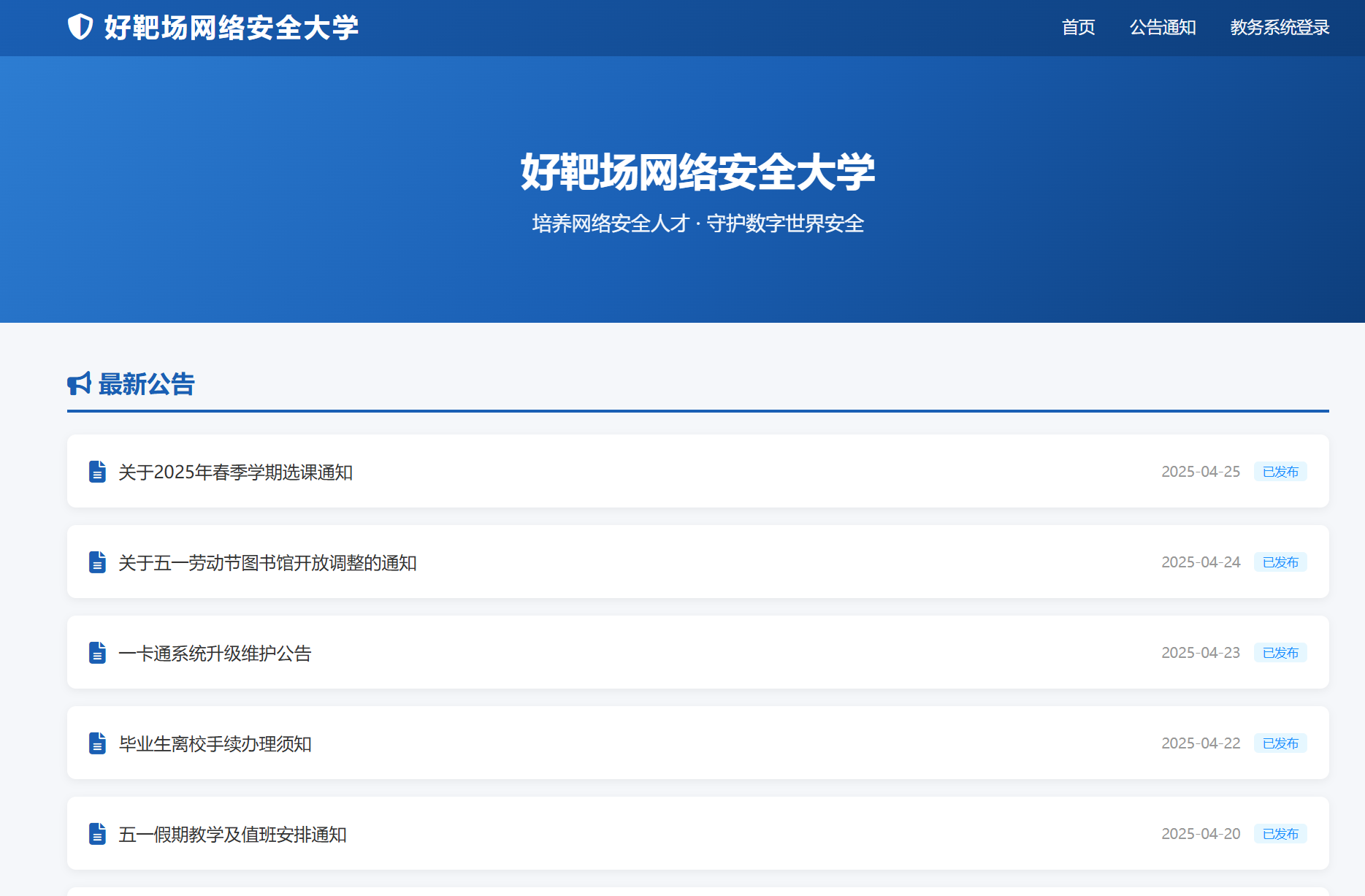Image resolution: width=1365 pixels, height=896 pixels.
Task: Click document icon for 毕业生离校手续办理须知
Action: coord(97,743)
